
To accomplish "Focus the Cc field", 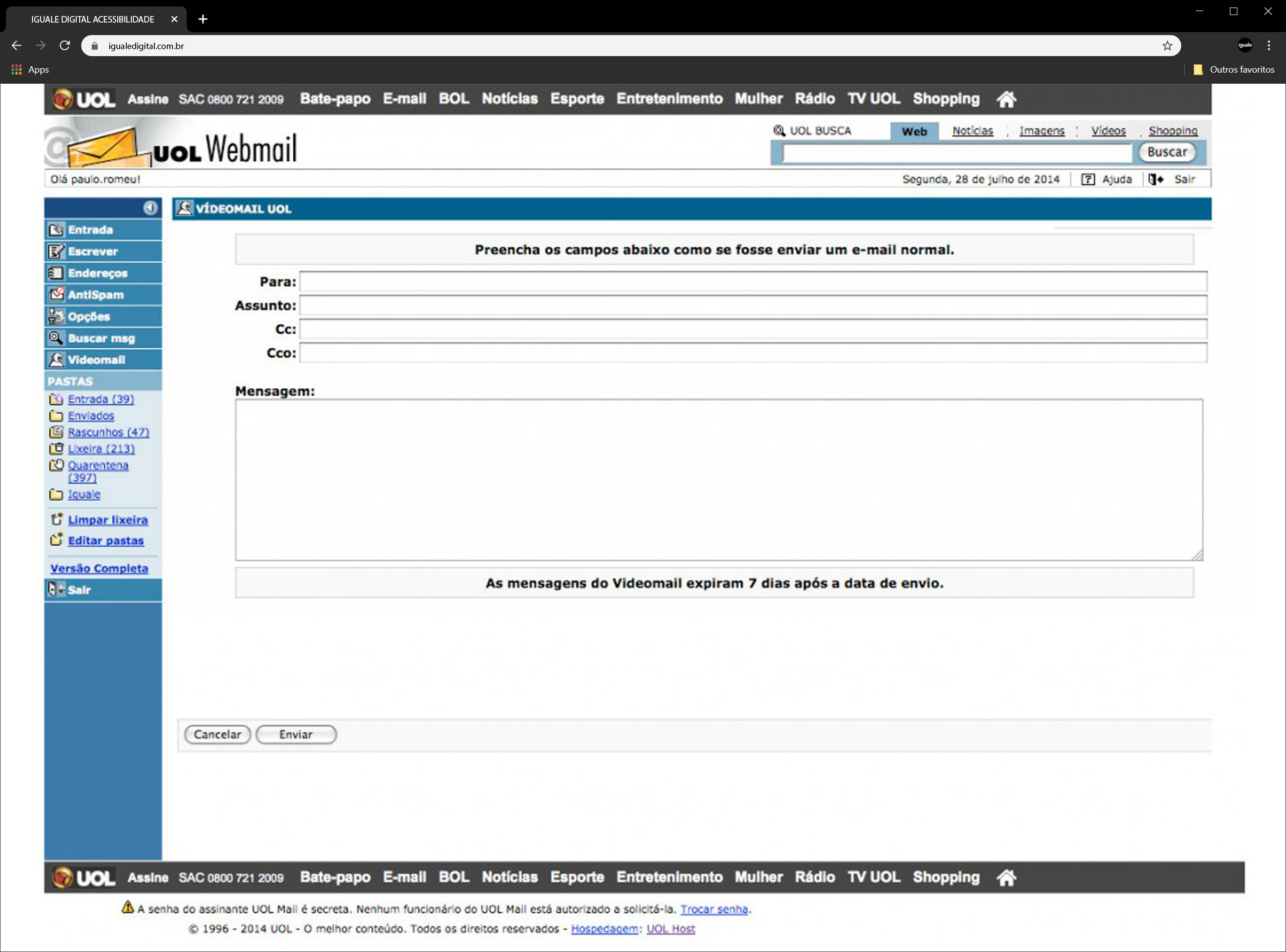I will click(753, 329).
